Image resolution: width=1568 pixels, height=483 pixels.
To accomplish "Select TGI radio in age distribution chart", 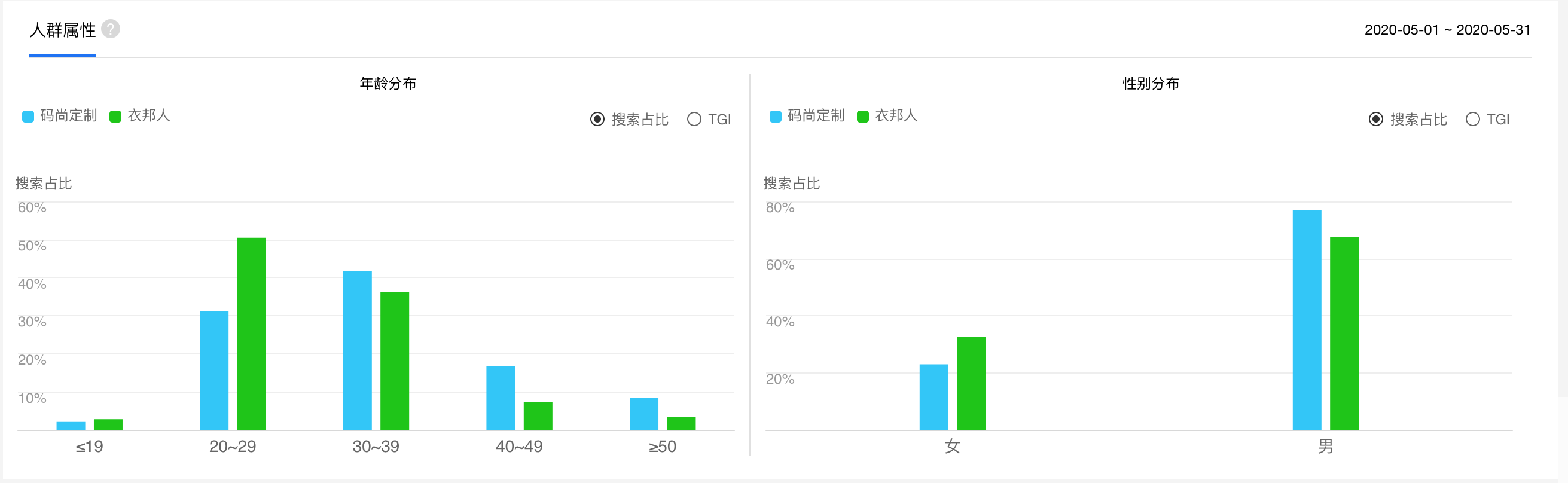I will tap(694, 119).
